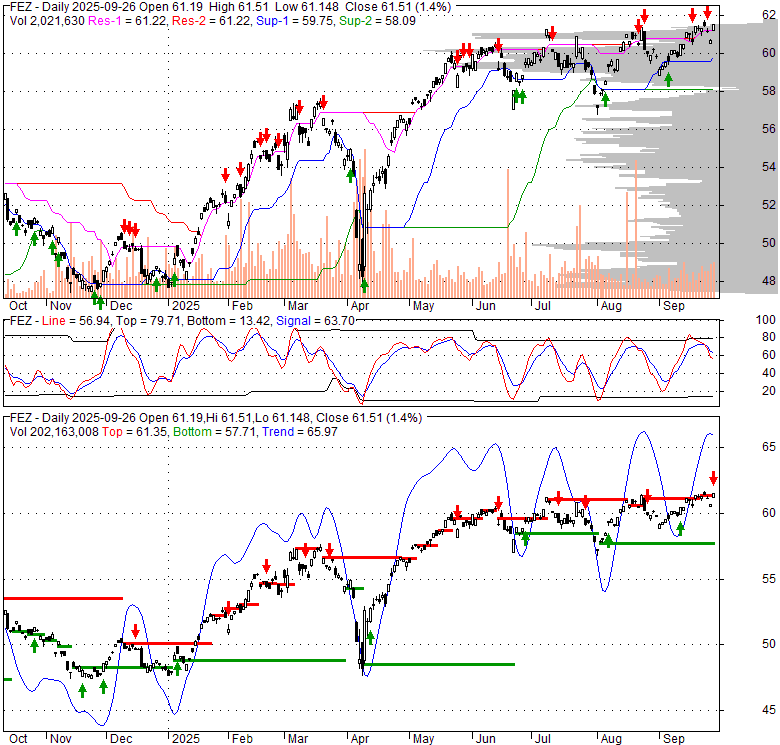Click the 58 price tick on top chart
Viewport: 780px width, 745px height.
(769, 91)
